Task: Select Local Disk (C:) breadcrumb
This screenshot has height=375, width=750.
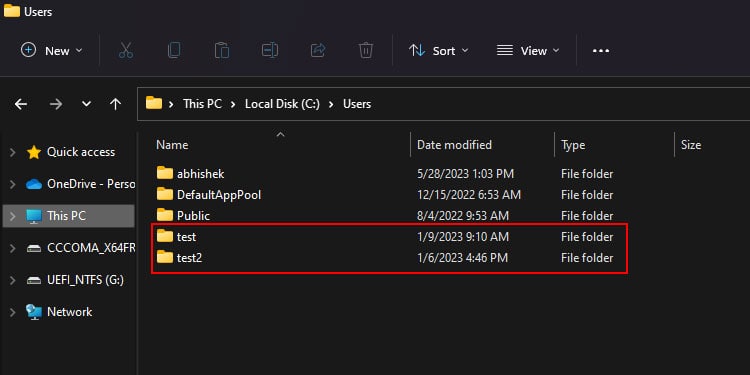Action: 282,104
